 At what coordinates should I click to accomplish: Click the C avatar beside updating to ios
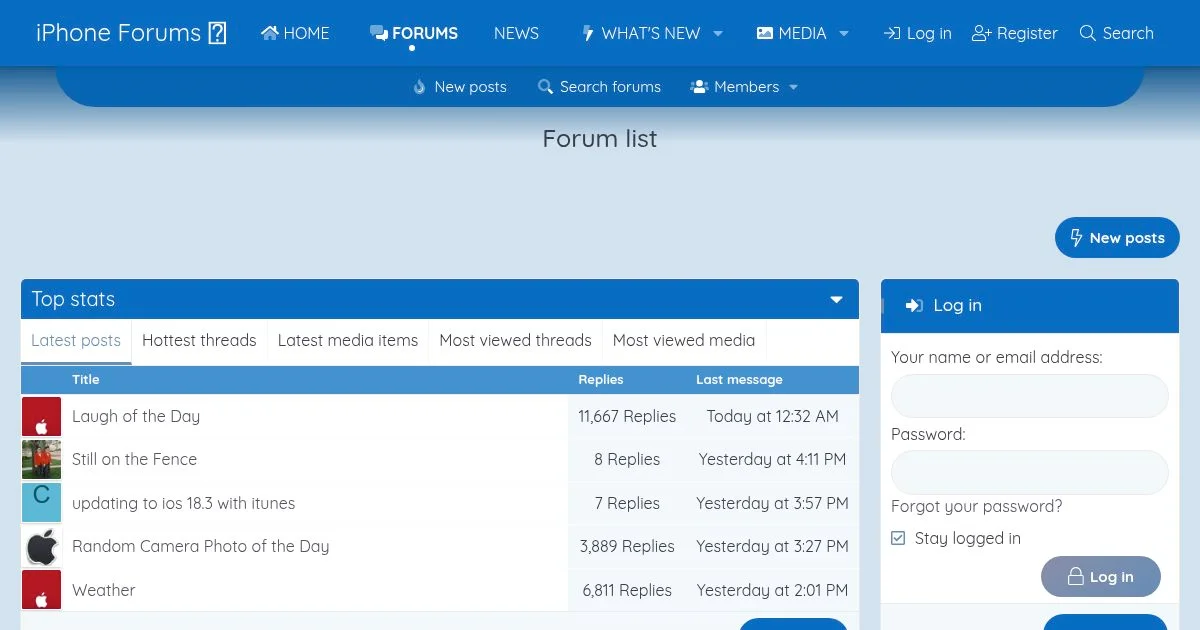click(x=41, y=503)
